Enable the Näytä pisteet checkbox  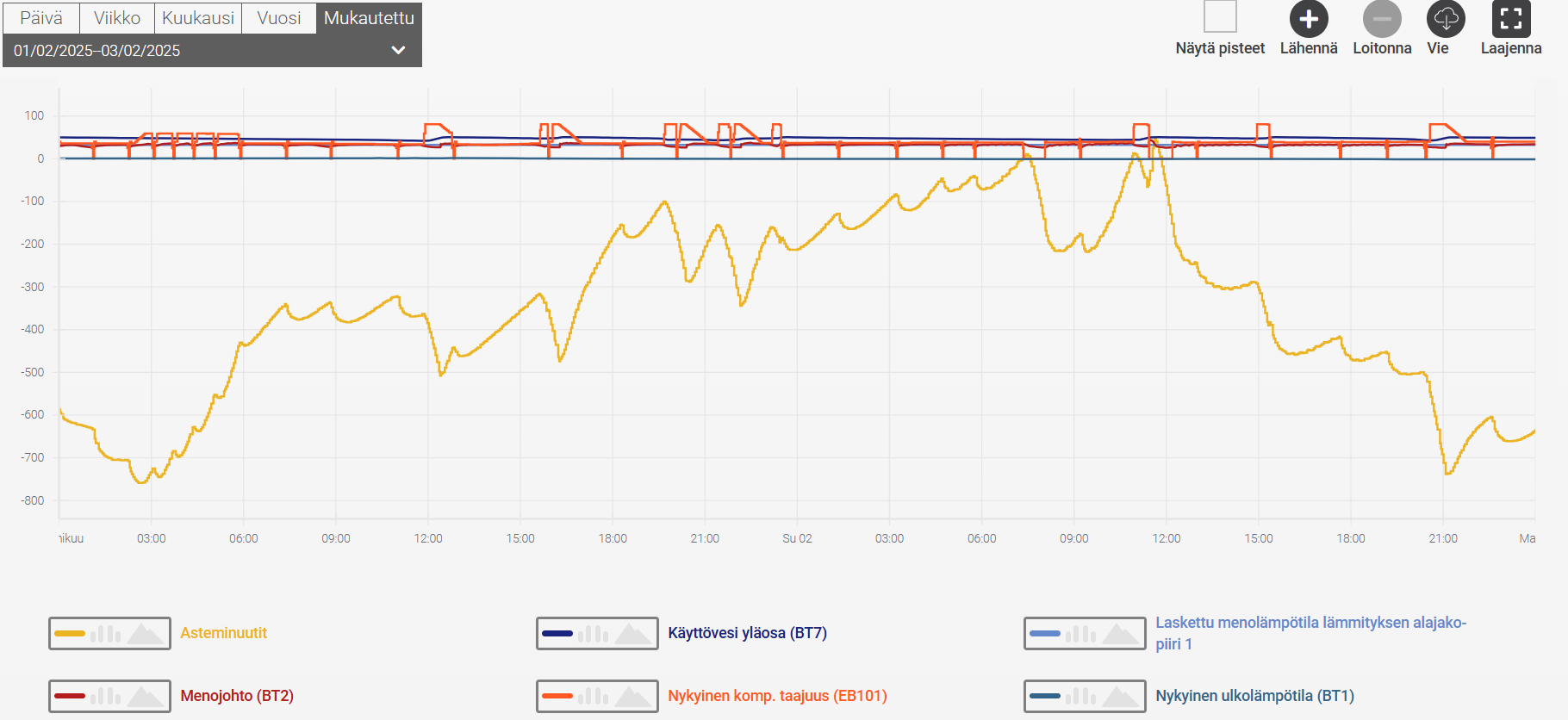coord(1220,16)
